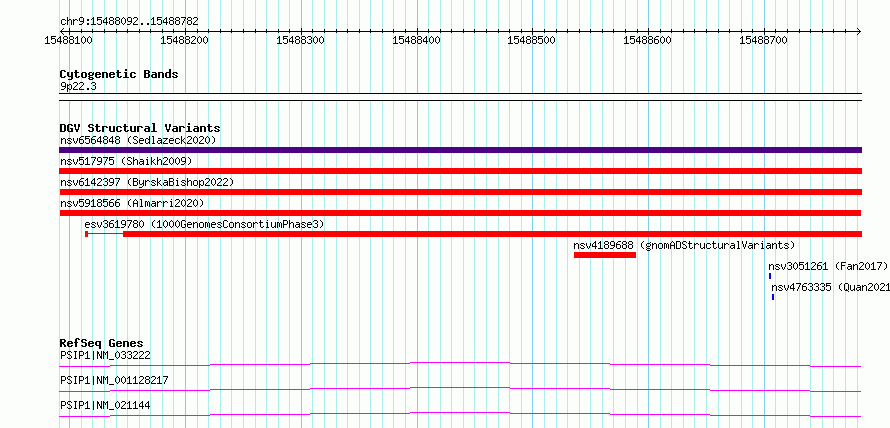Open nsv6142397 (ByrskaBishop2022) variant label

[x=147, y=182]
